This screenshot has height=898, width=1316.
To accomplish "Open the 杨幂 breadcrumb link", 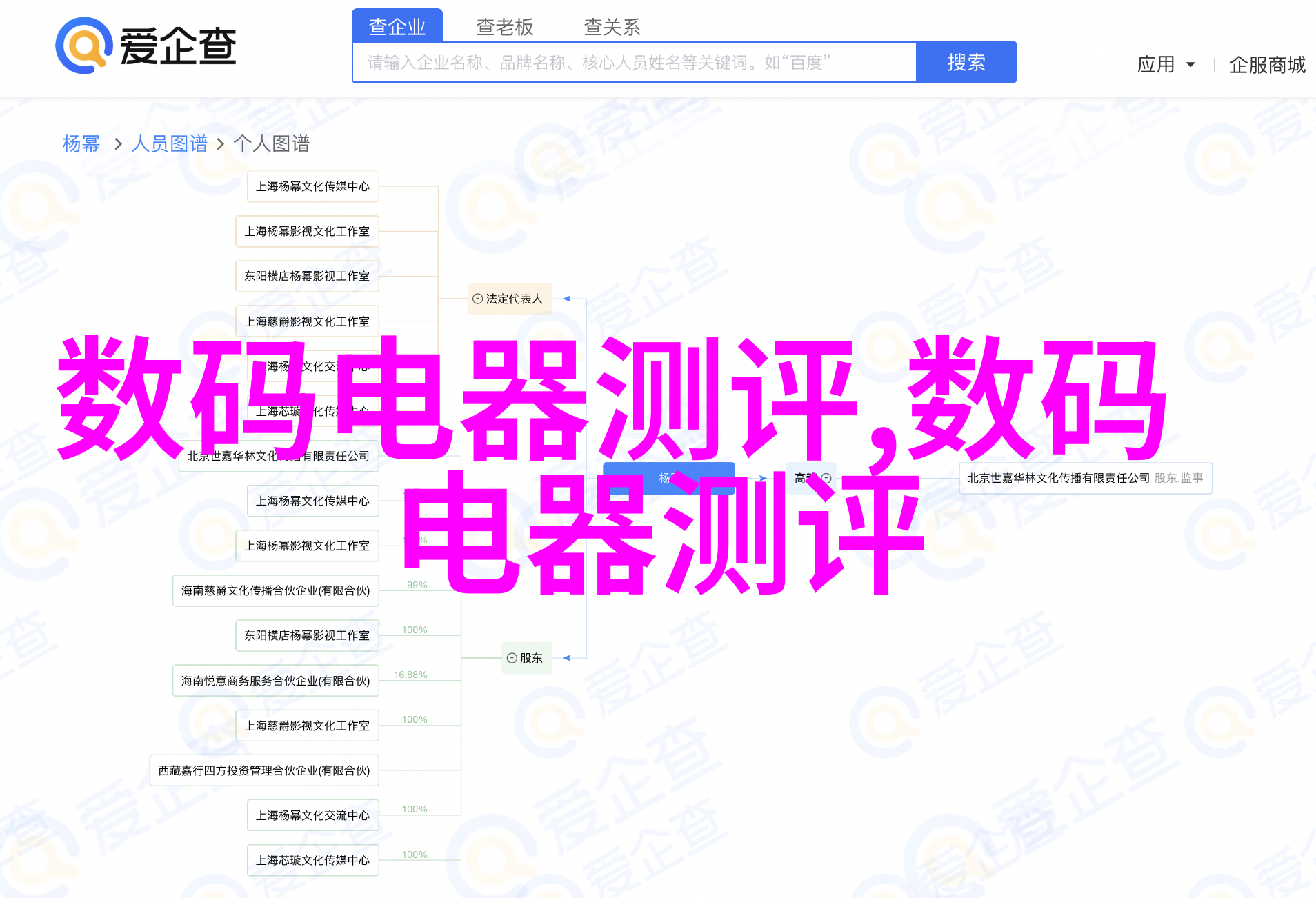I will (x=81, y=143).
